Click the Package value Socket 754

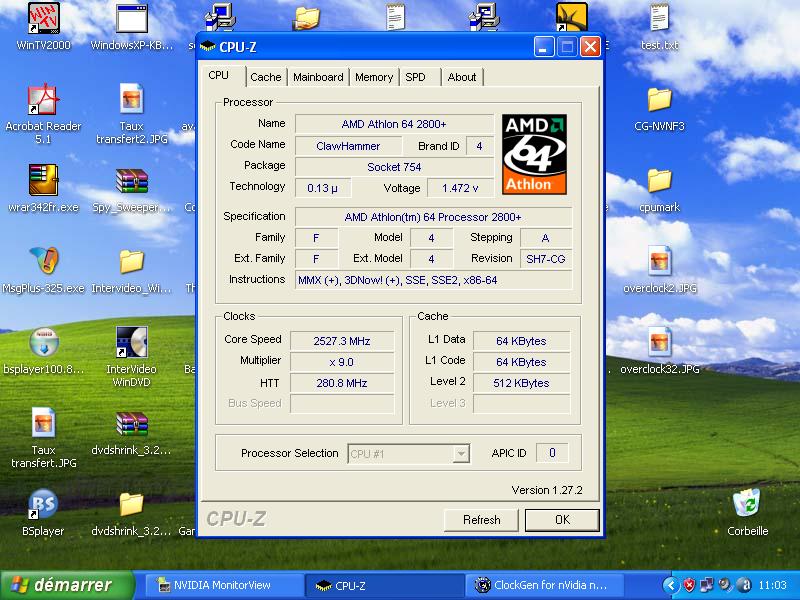[x=394, y=167]
